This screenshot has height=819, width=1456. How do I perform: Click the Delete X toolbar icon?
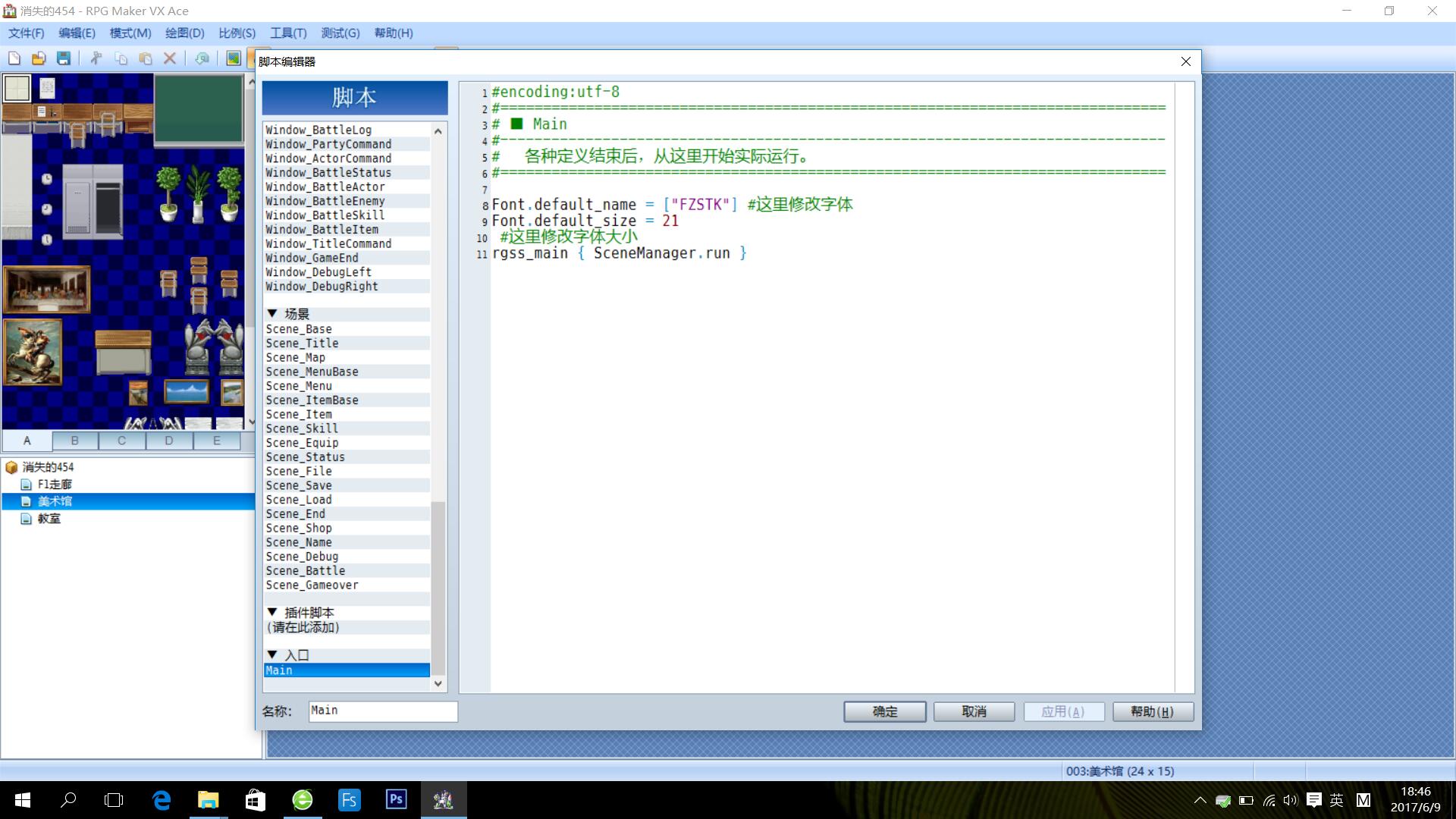click(170, 58)
